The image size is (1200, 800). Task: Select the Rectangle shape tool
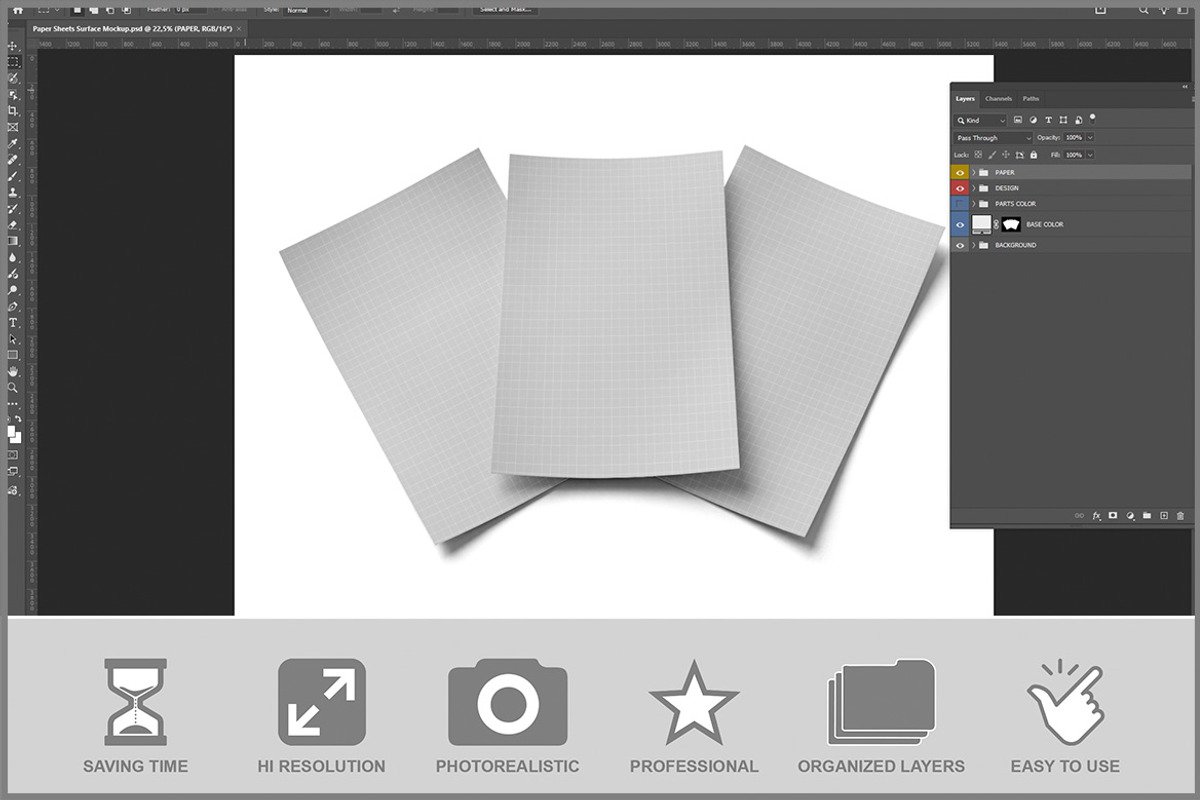tap(13, 354)
